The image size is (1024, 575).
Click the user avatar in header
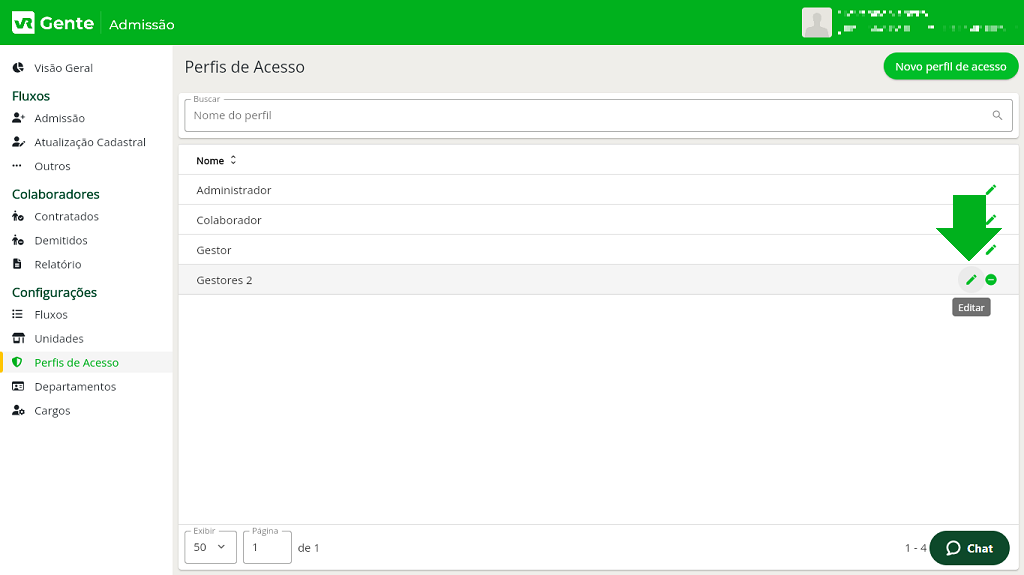pos(817,23)
